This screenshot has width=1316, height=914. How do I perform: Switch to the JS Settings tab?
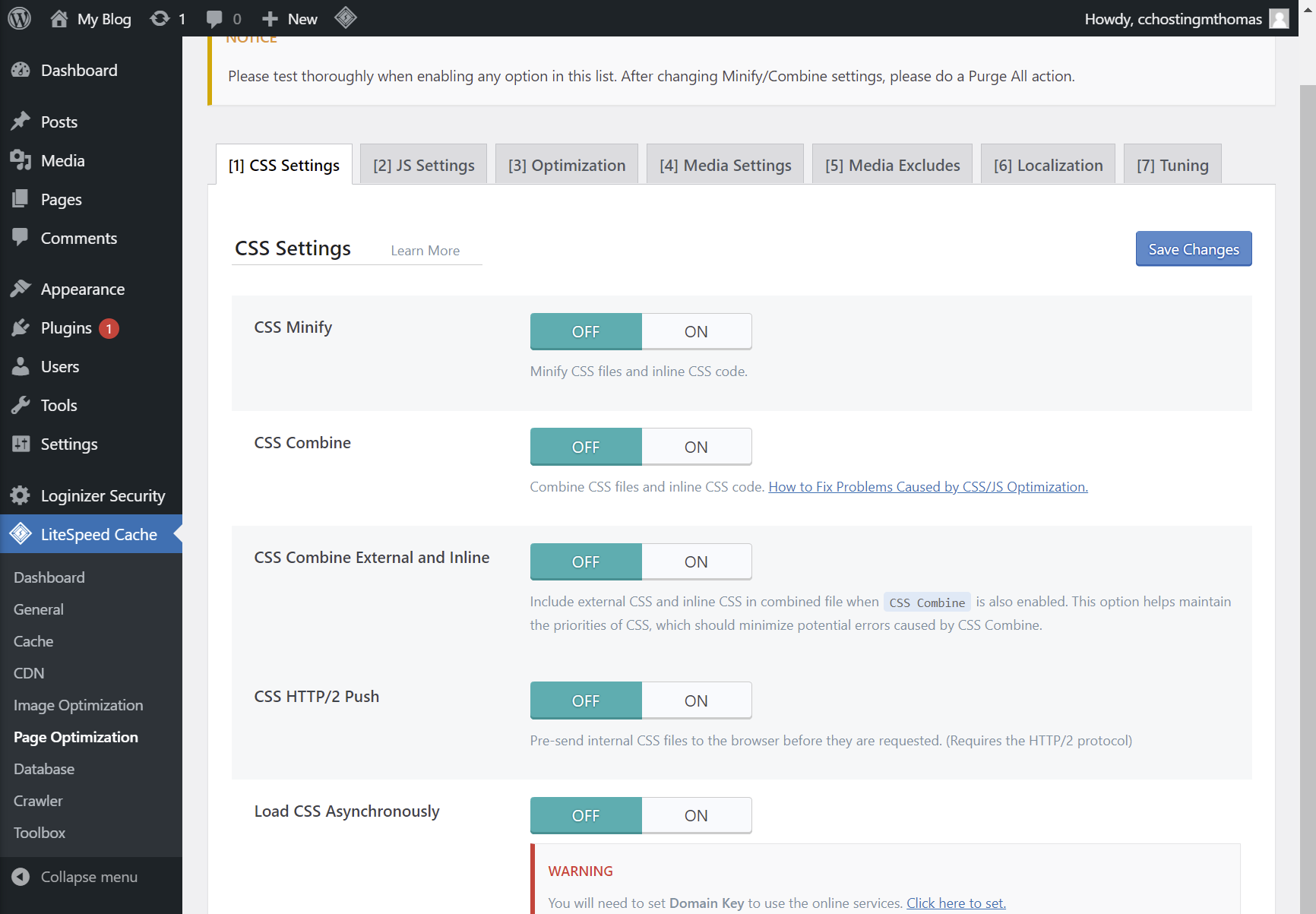coord(423,166)
